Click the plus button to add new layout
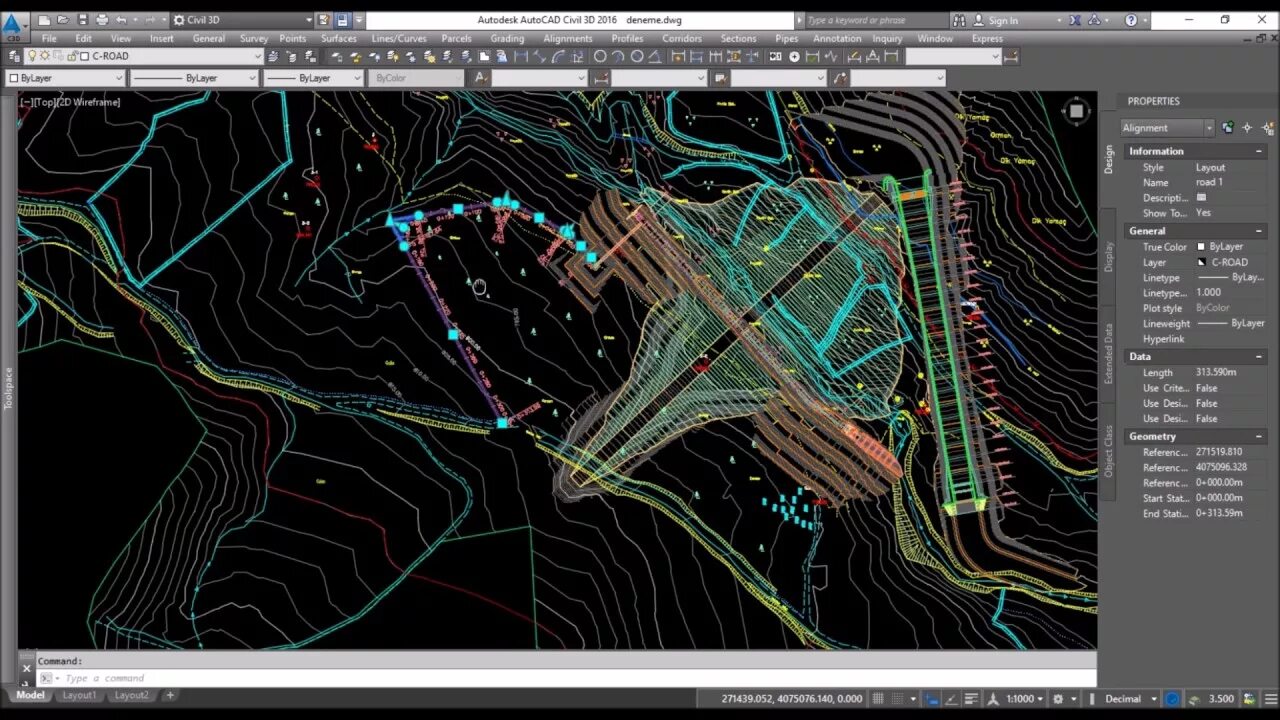 tap(170, 696)
